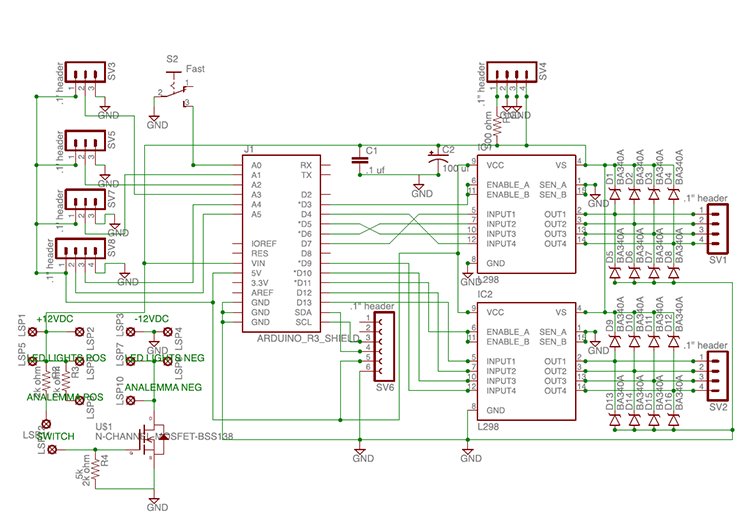Viewport: 750px width, 530px height.
Task: Click the *D9 pin label on J1
Action: 304,264
